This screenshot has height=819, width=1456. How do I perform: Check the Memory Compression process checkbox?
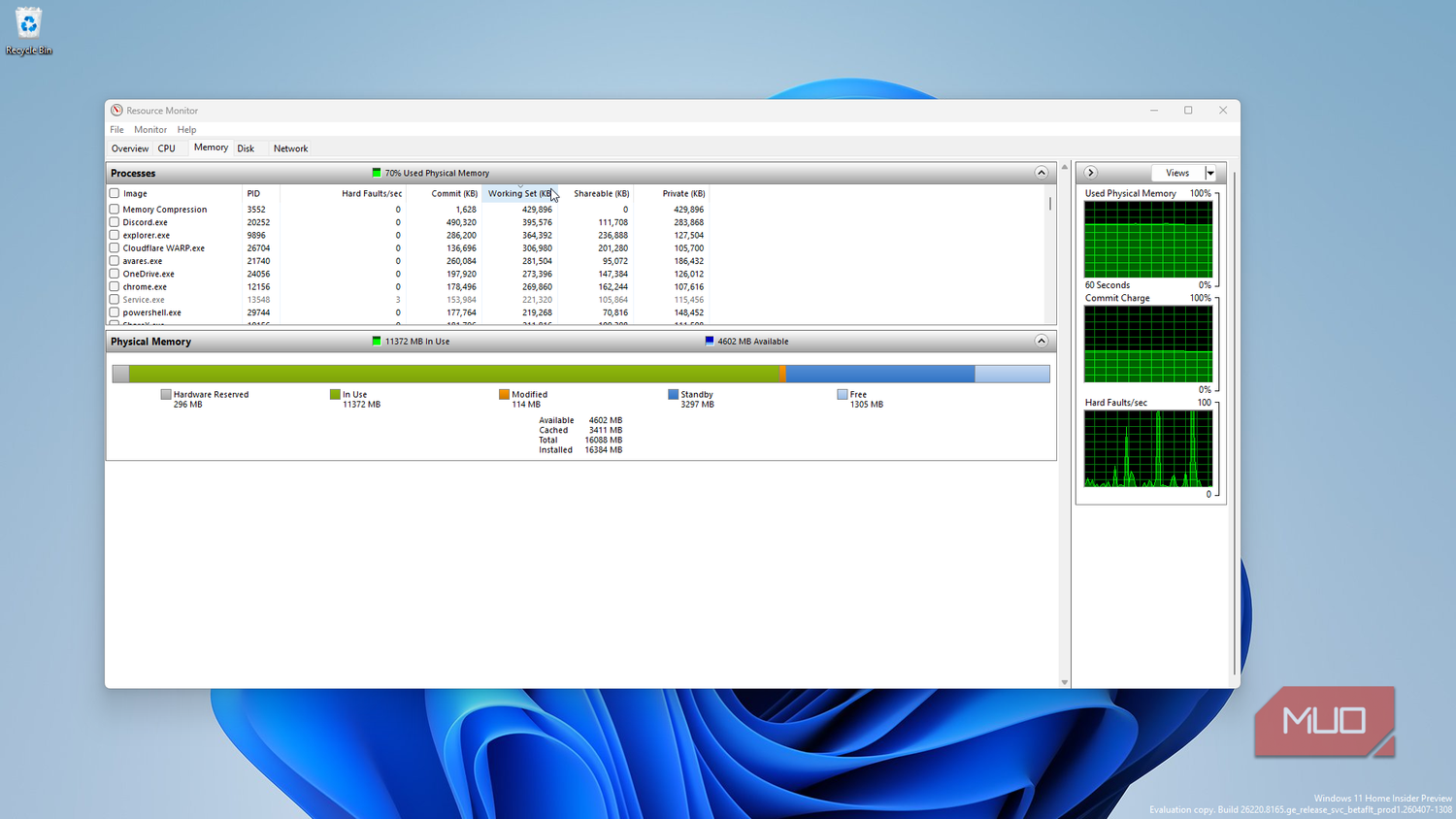click(115, 210)
